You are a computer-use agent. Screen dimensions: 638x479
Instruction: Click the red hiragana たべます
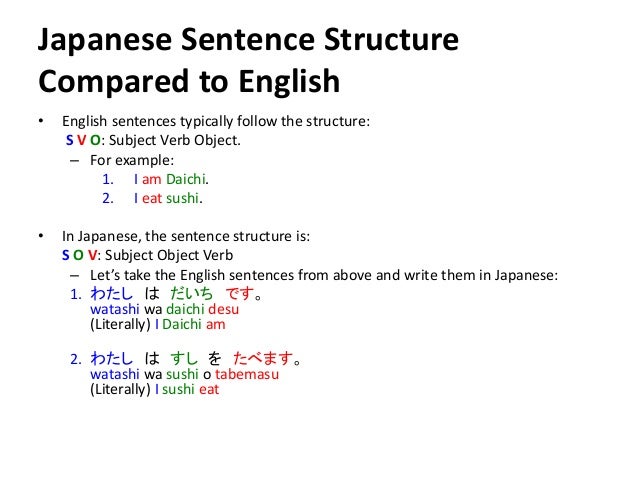pos(264,357)
